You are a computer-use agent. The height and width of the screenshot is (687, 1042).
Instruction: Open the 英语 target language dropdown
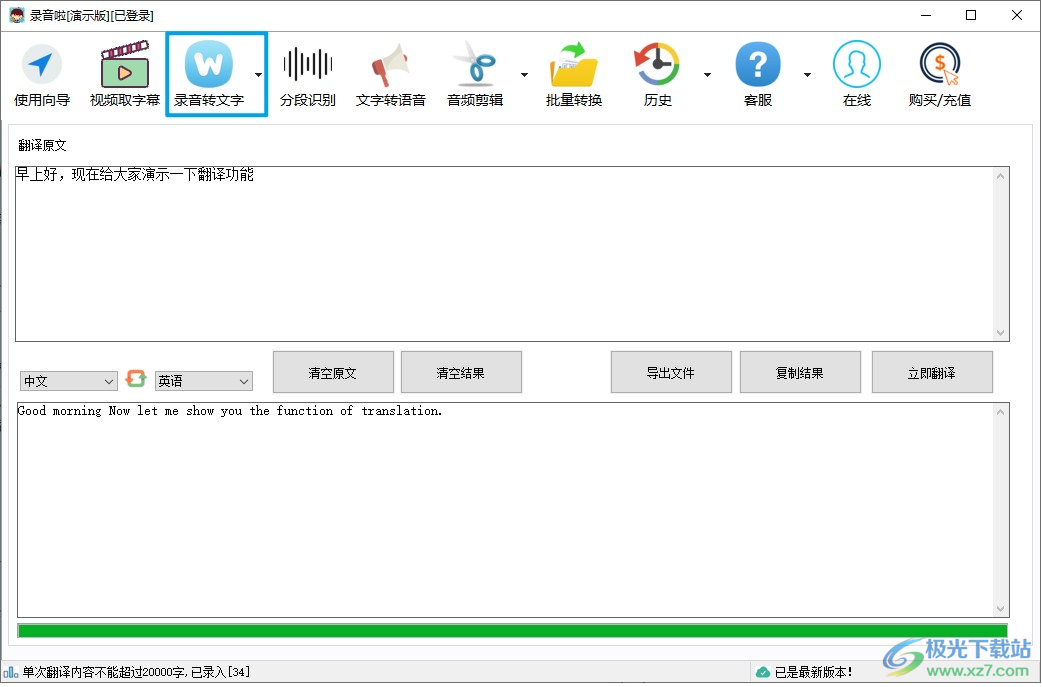coord(203,381)
